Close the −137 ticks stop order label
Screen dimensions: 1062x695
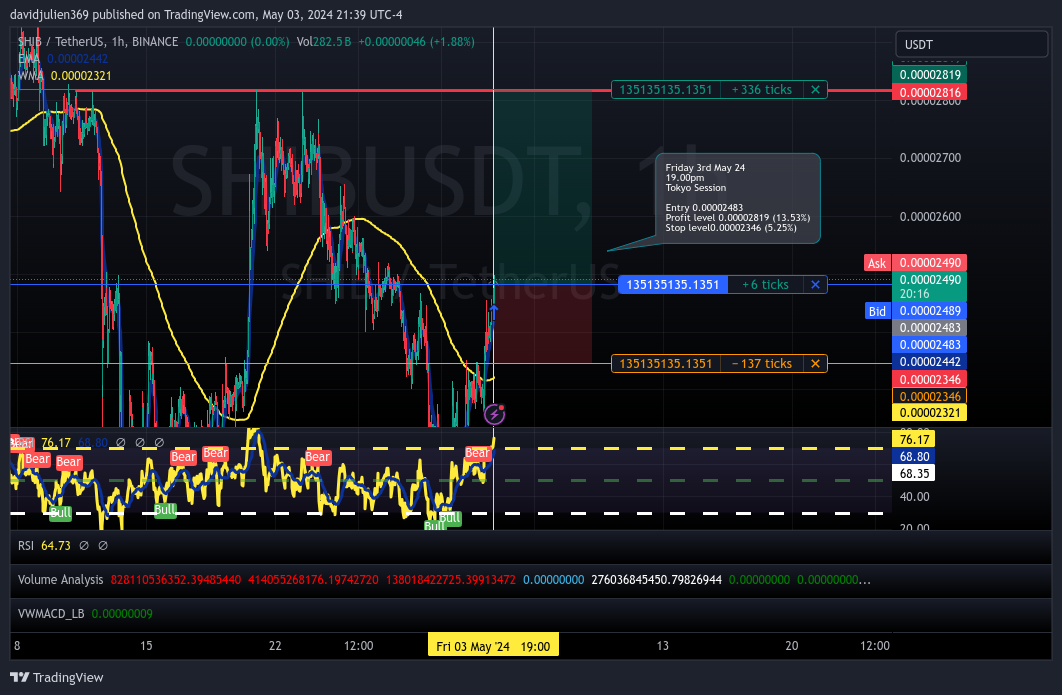[x=815, y=364]
